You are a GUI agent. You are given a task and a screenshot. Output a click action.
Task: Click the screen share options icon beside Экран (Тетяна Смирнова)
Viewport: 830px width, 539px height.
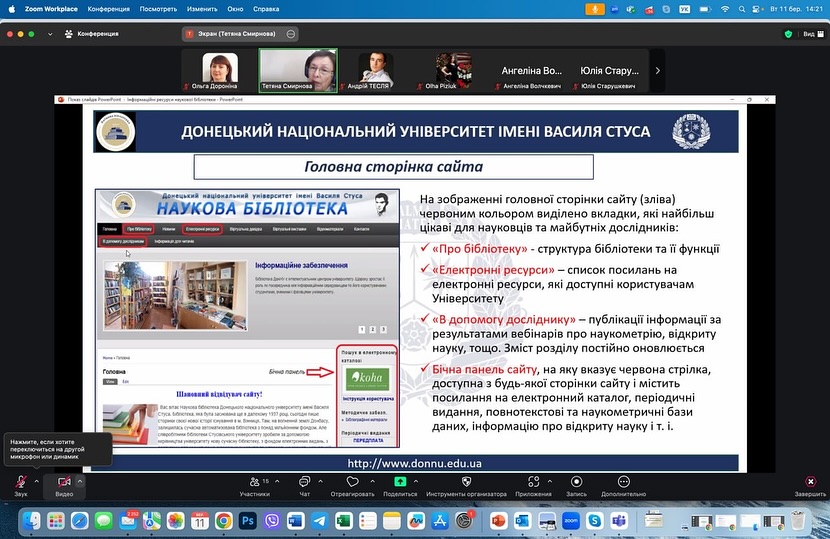pyautogui.click(x=291, y=34)
